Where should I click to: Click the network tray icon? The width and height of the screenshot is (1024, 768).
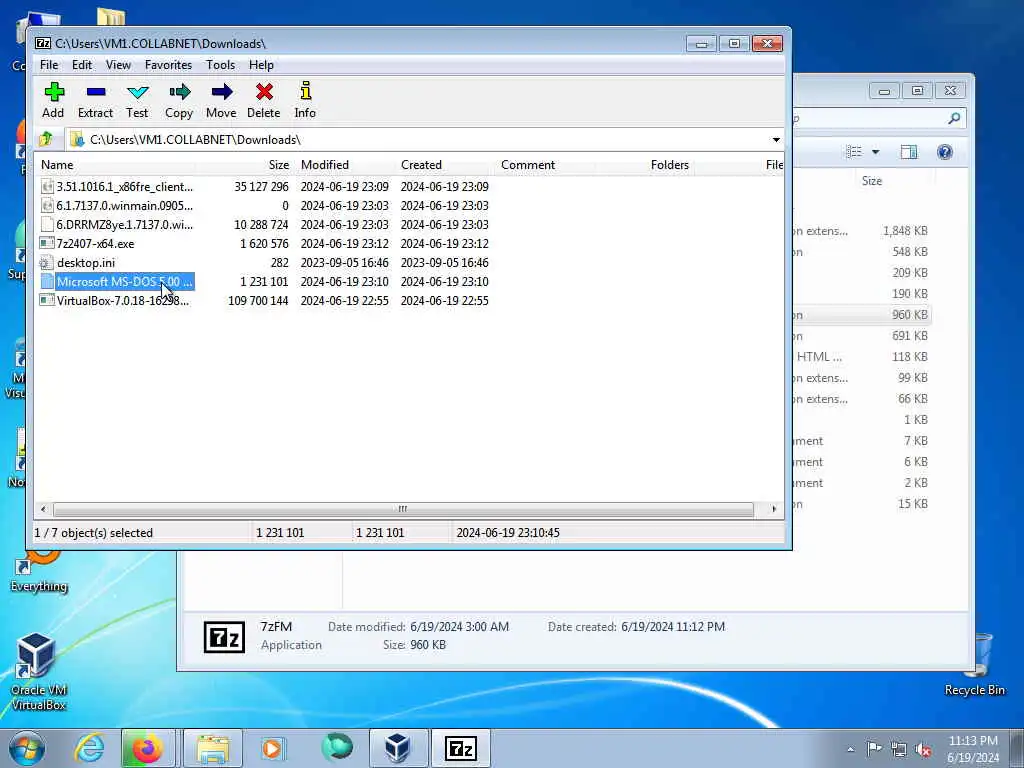click(899, 749)
